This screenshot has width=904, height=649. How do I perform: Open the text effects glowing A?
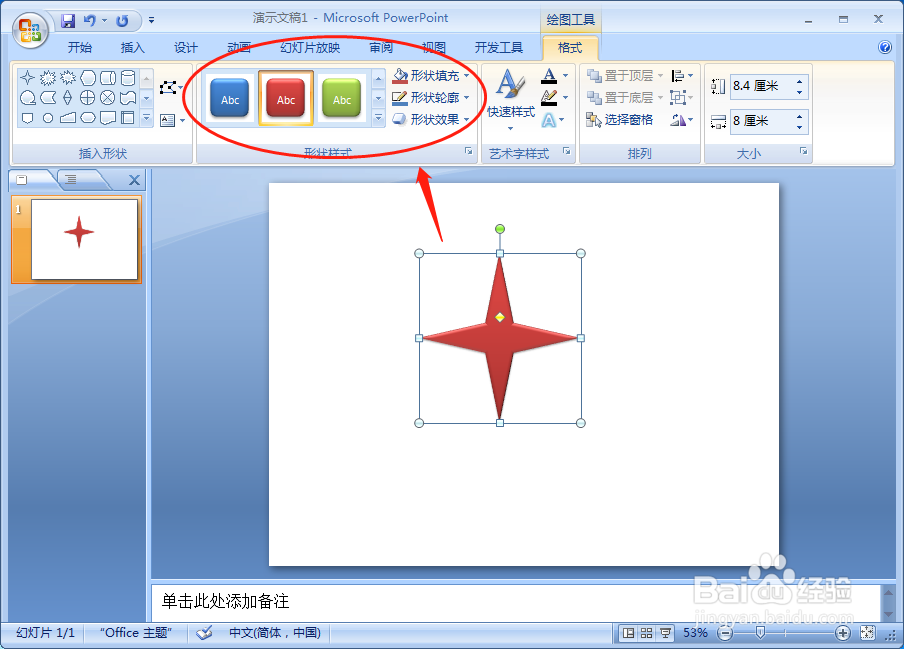pyautogui.click(x=549, y=120)
